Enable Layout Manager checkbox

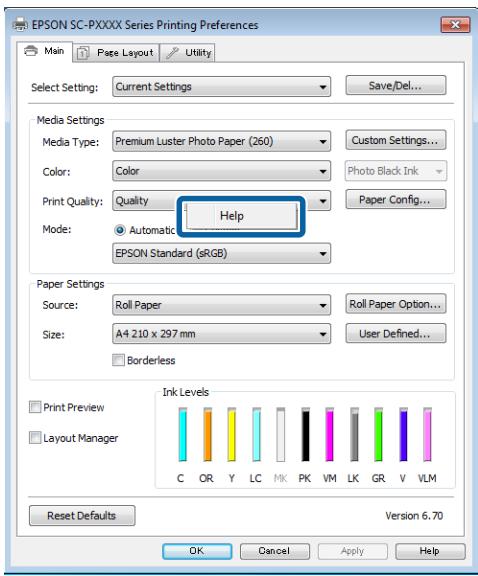(35, 438)
